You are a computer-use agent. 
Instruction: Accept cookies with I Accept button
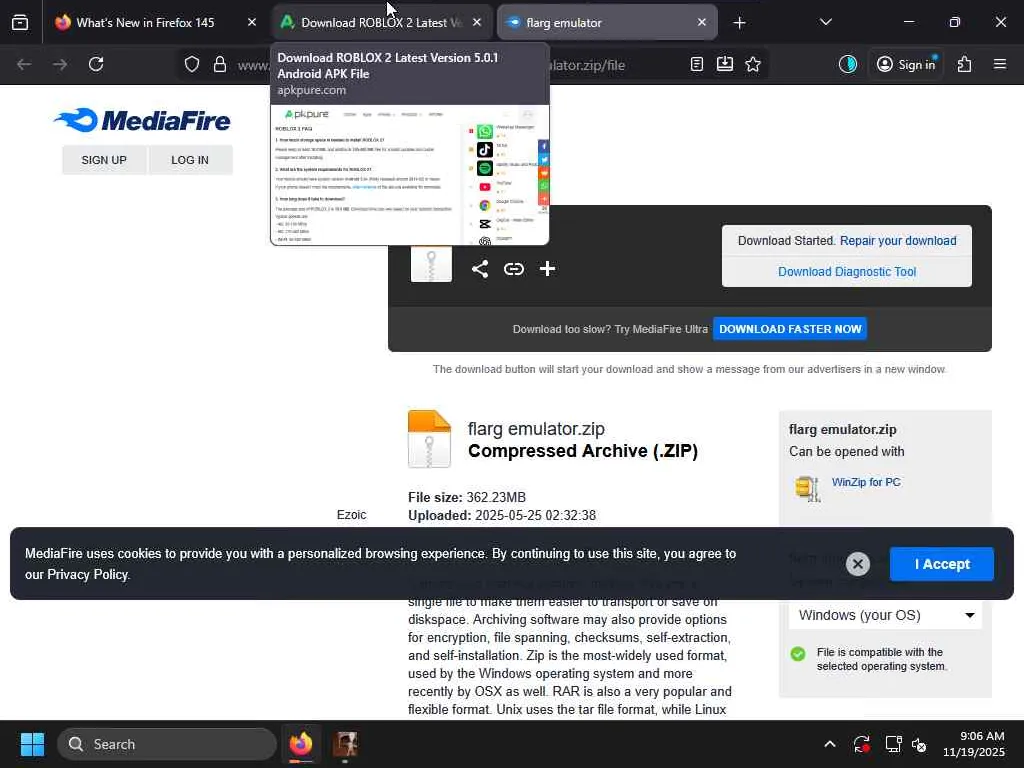pos(942,564)
